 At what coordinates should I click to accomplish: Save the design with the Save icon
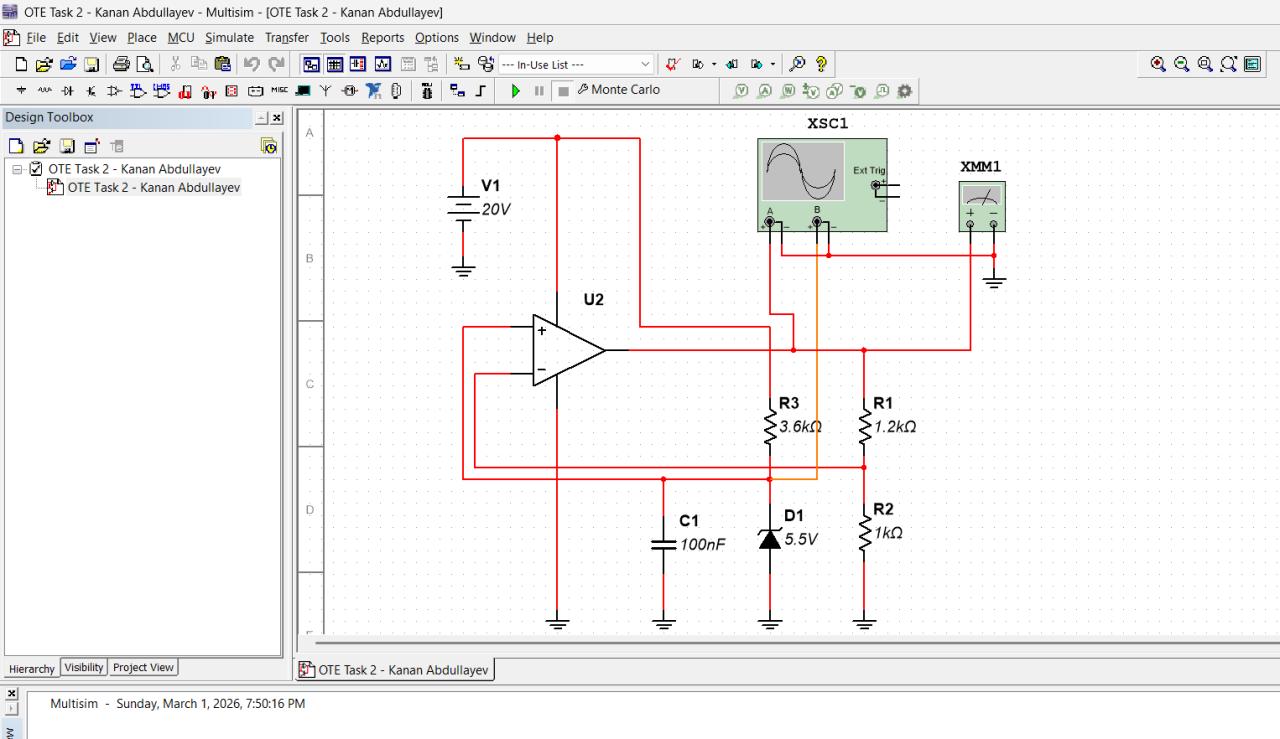92,64
